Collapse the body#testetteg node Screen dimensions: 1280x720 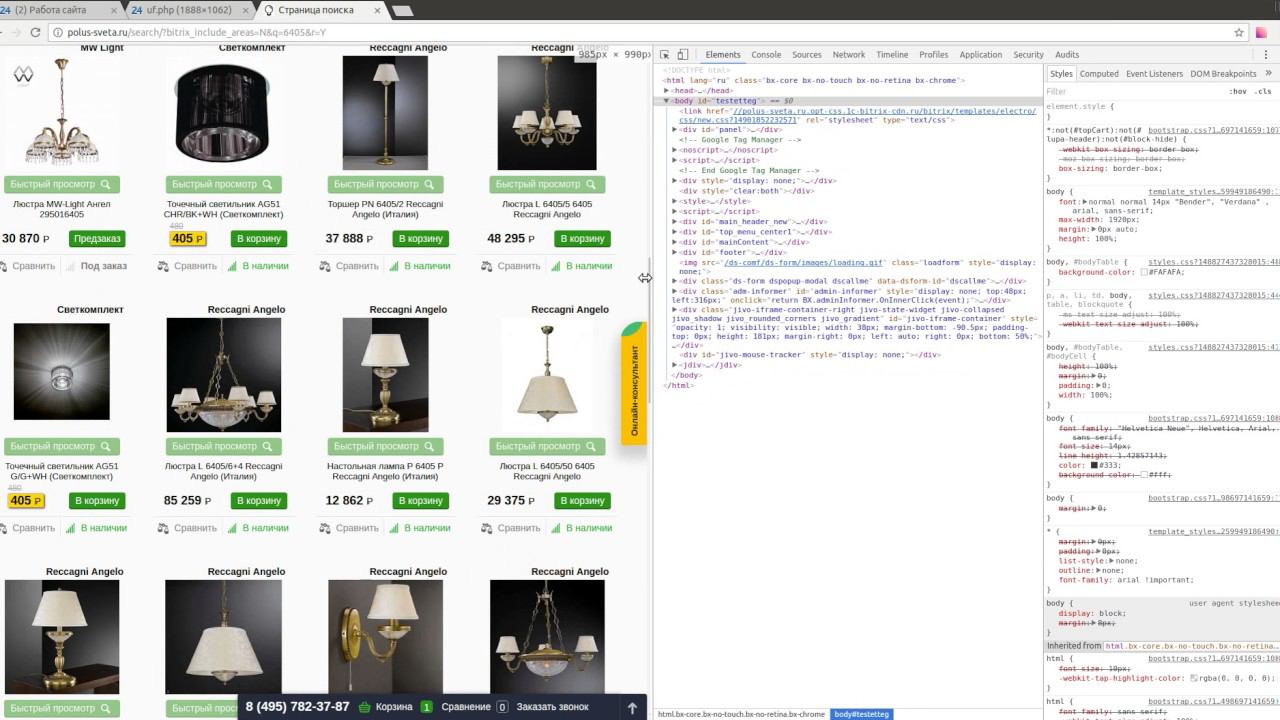667,101
